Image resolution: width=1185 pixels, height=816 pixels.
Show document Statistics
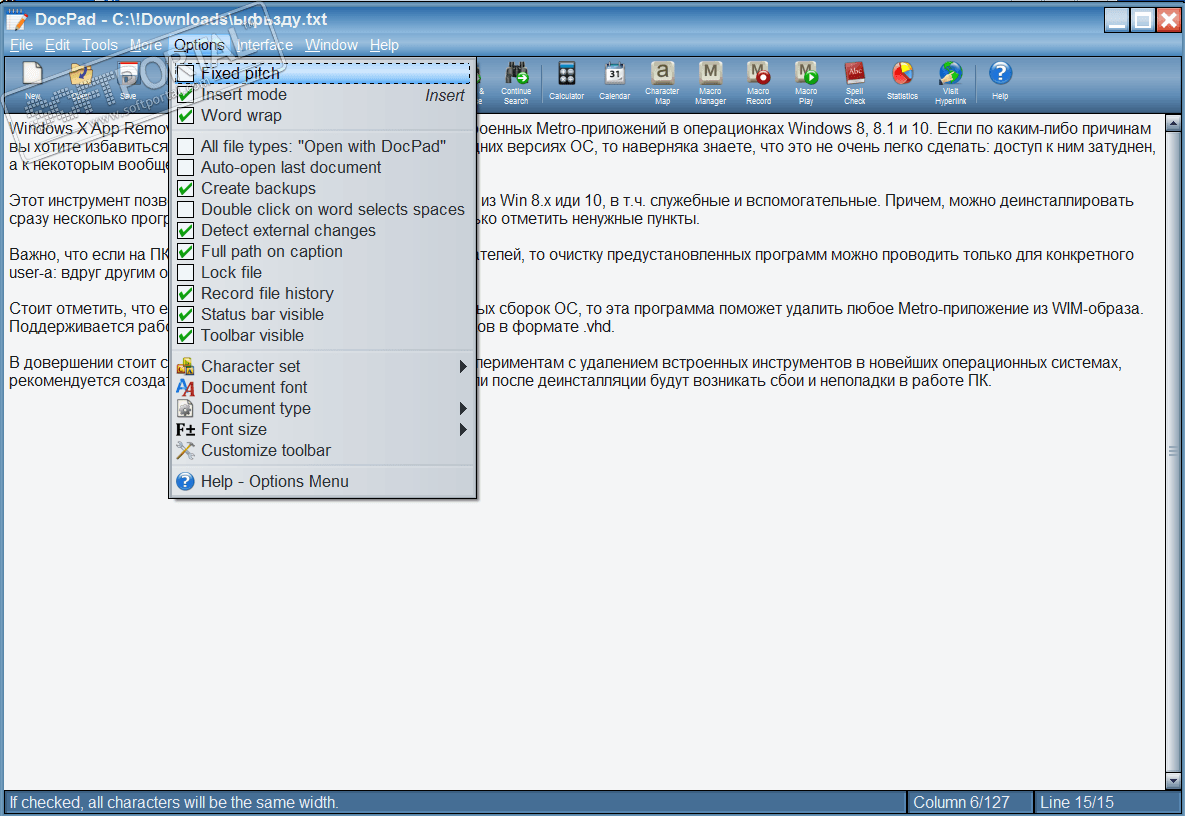[902, 74]
